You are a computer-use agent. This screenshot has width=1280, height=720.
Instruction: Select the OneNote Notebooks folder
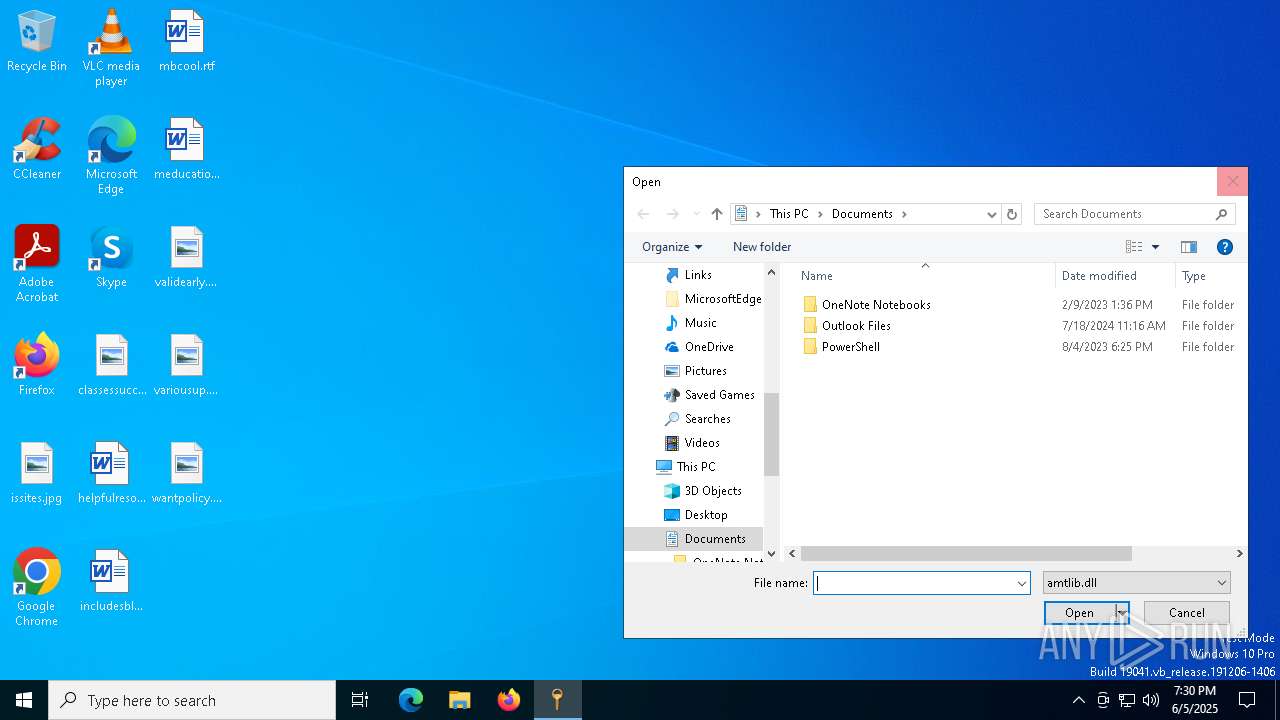coord(876,305)
